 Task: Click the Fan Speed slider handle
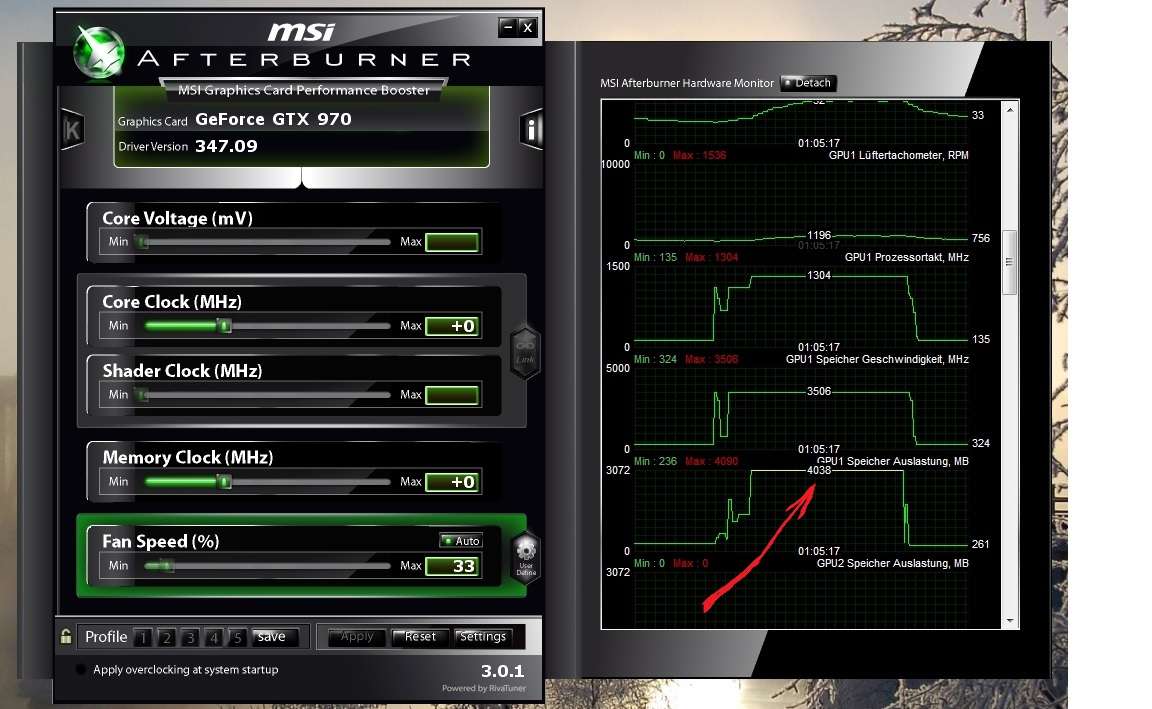168,566
